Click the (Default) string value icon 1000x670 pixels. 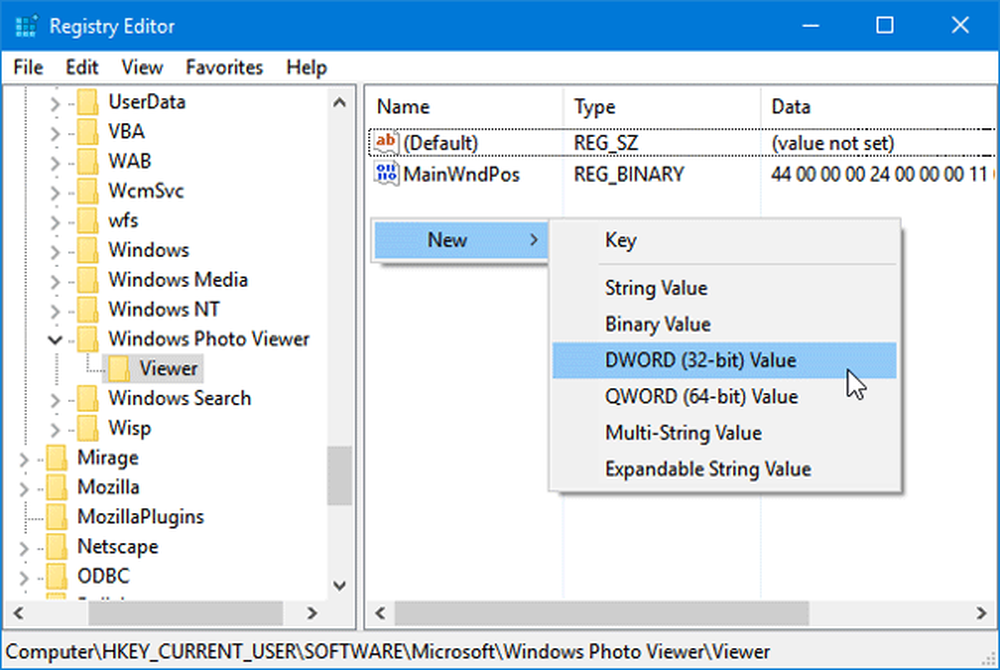pos(386,143)
